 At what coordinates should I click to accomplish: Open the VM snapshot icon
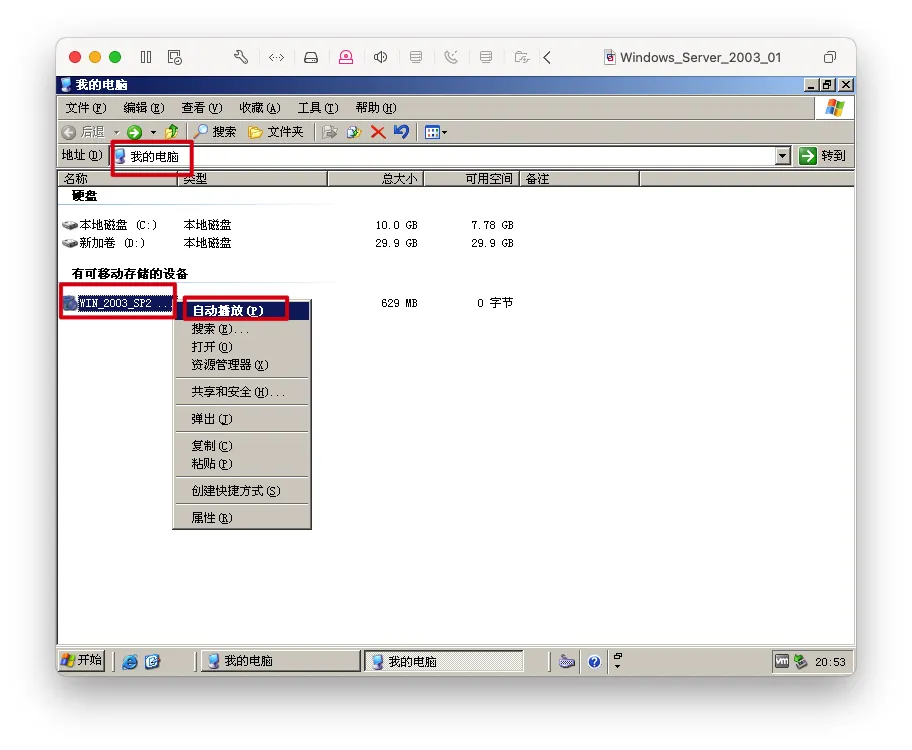(174, 57)
